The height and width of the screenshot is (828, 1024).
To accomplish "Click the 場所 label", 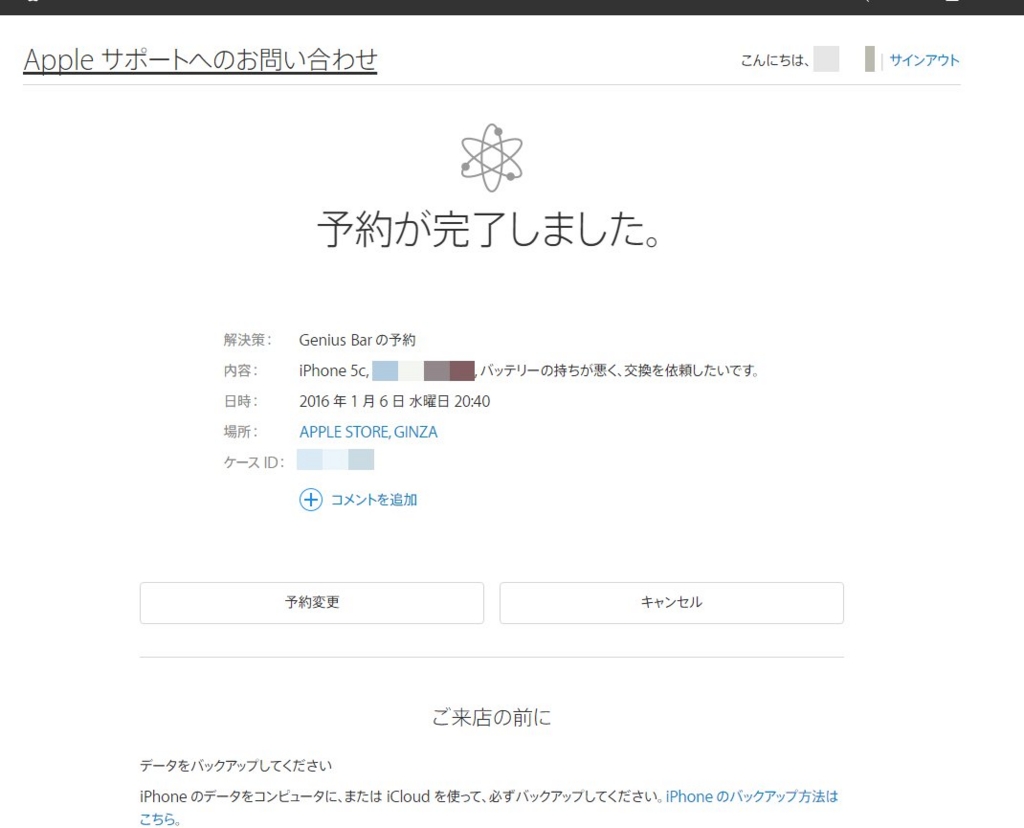I will pos(241,432).
